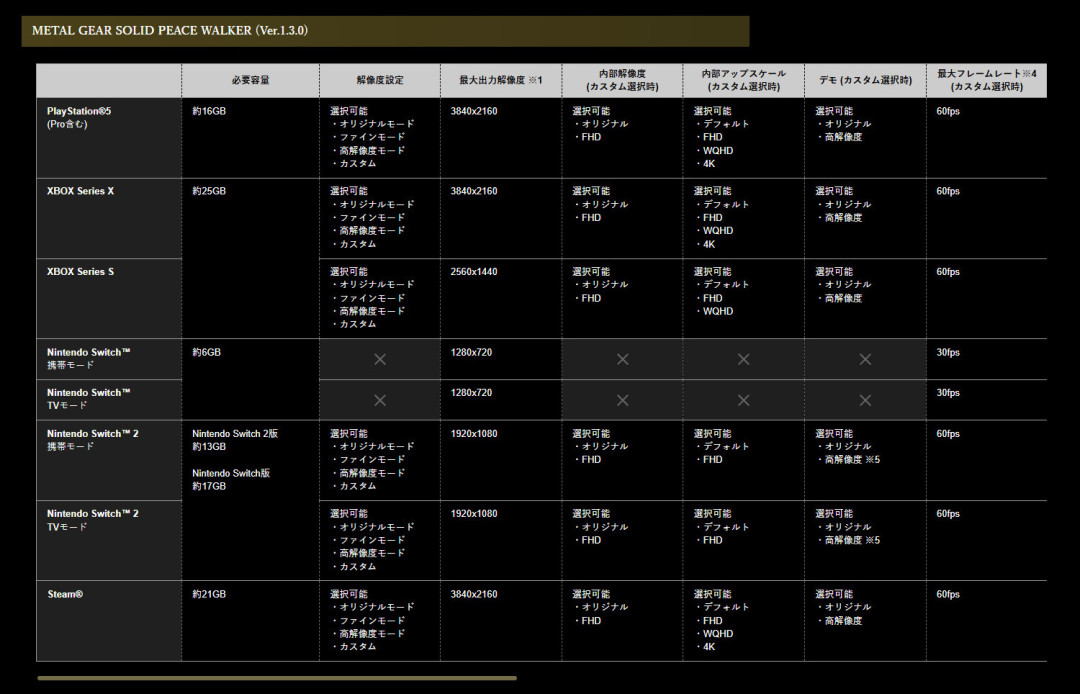
Task: Click 1920x1080 in the Switch 2 TVモード row
Action: [x=474, y=514]
